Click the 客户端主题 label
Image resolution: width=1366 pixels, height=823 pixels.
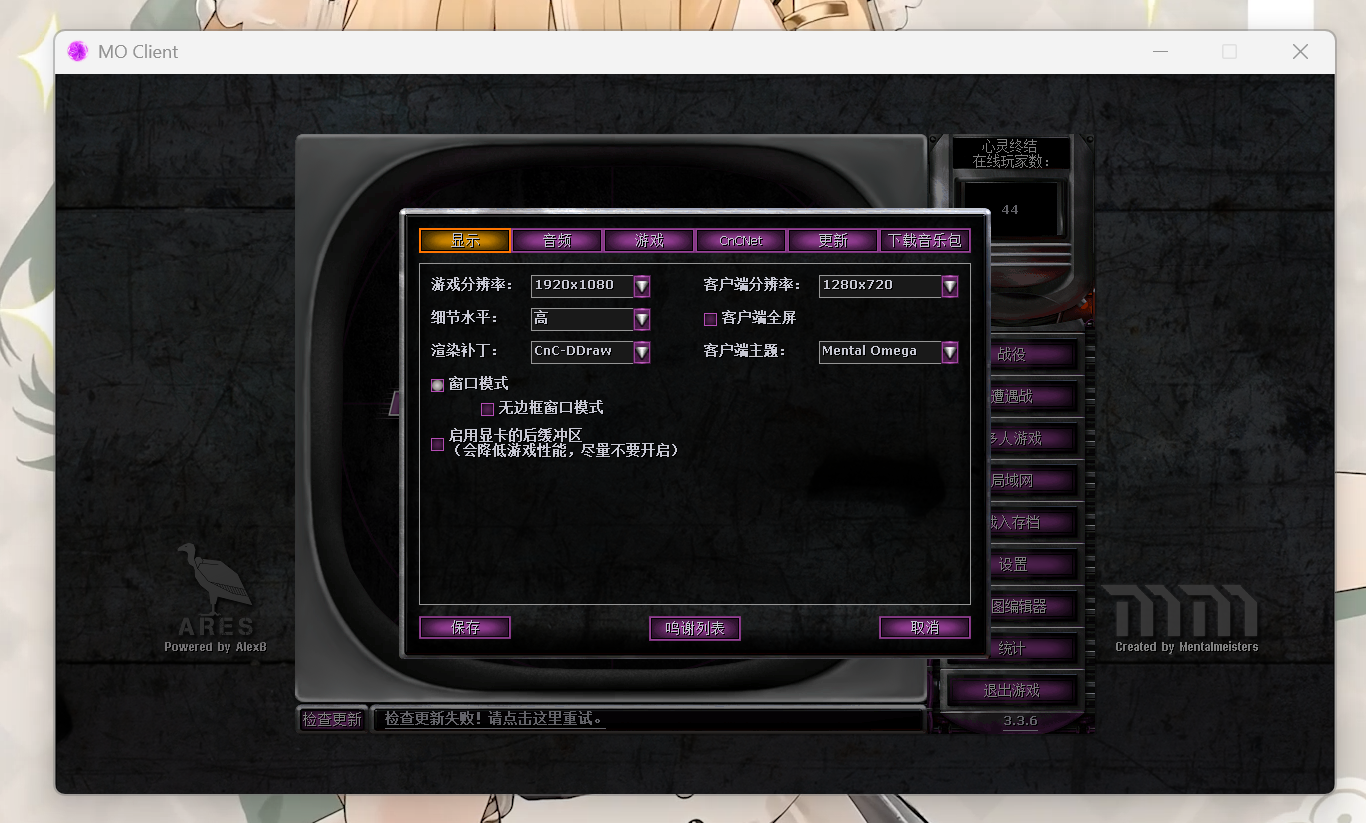click(745, 352)
